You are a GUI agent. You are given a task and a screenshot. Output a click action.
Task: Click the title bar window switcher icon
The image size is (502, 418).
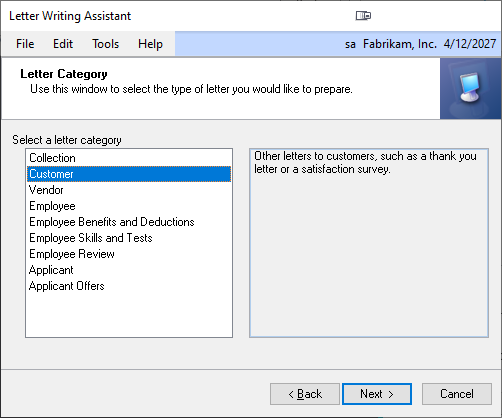[x=363, y=16]
